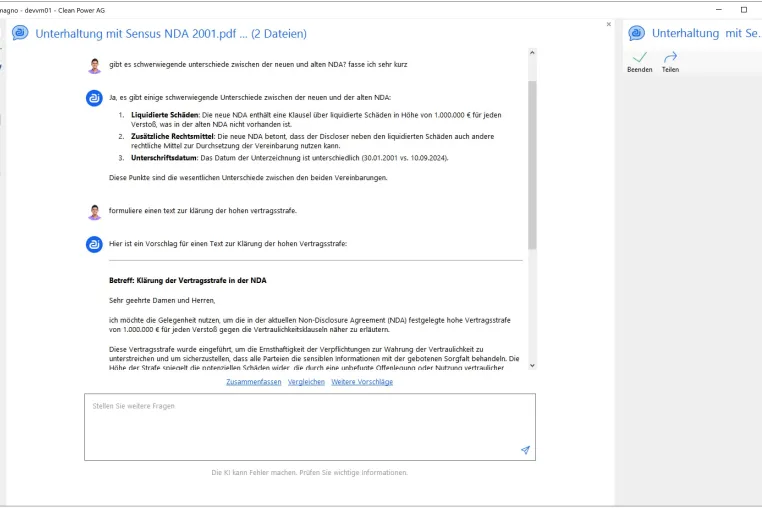This screenshot has width=762, height=508.
Task: Click the Beenden checkmark icon
Action: click(640, 57)
